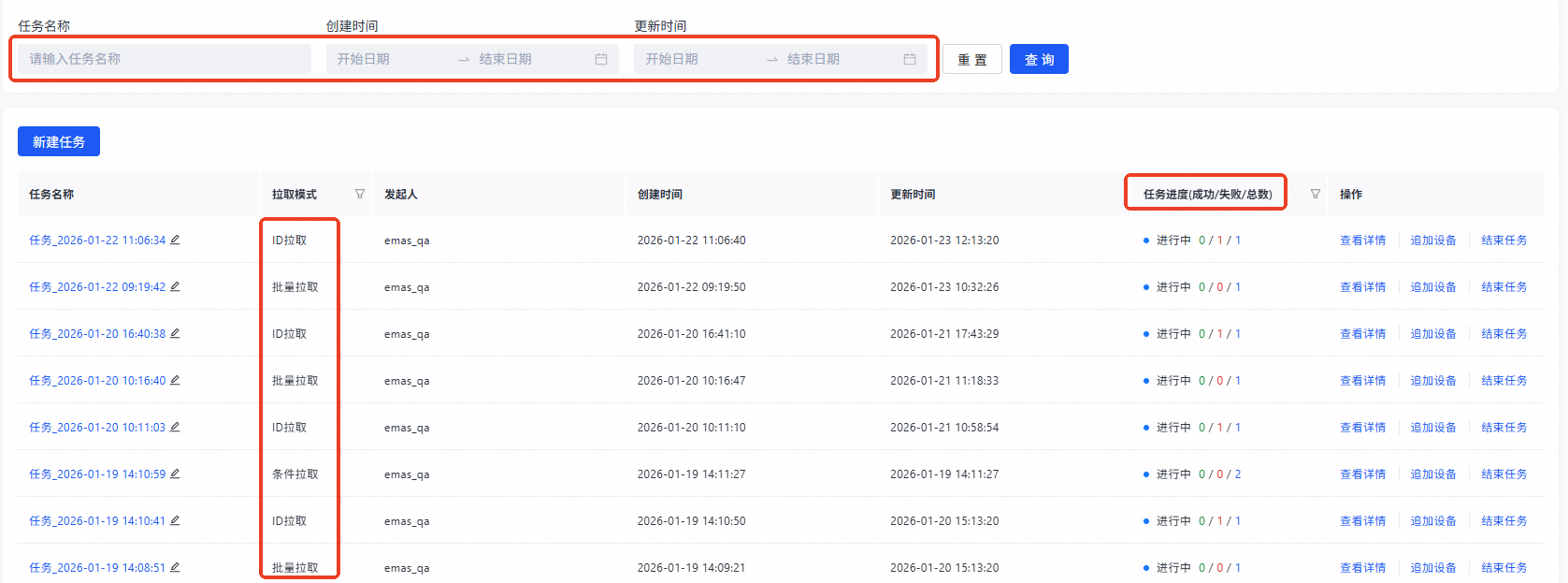Focus the 请输入任务名称 input field
This screenshot has height=583, width=1568.
tap(165, 59)
